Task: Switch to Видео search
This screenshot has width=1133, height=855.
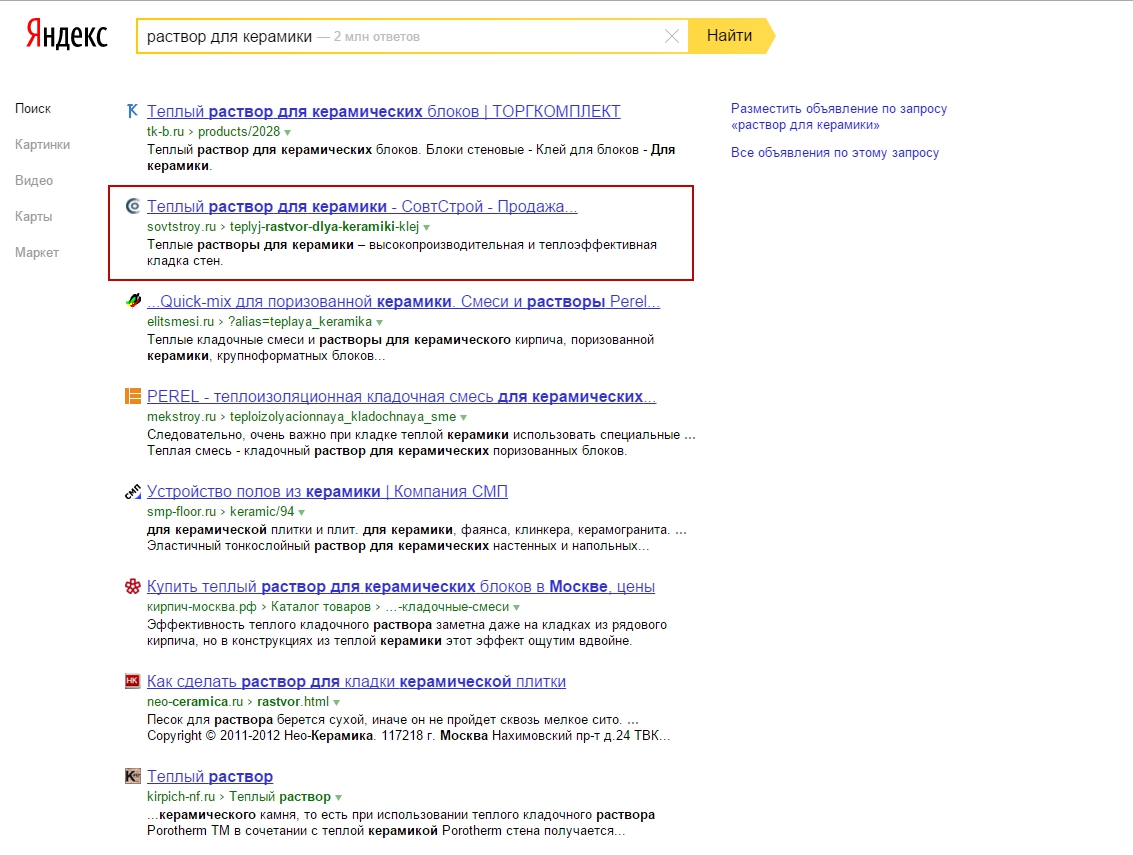Action: coord(34,181)
